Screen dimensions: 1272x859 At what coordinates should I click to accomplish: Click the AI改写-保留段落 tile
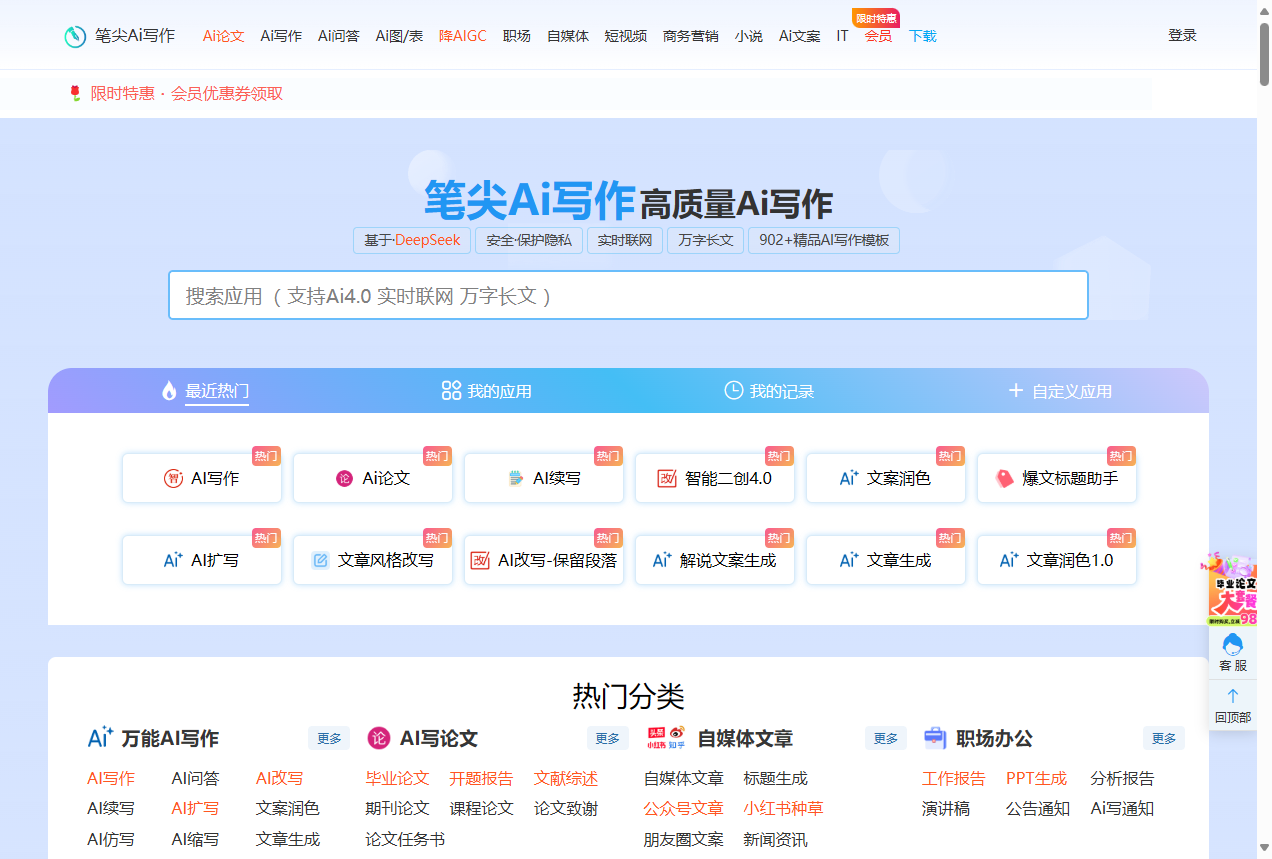tap(544, 560)
